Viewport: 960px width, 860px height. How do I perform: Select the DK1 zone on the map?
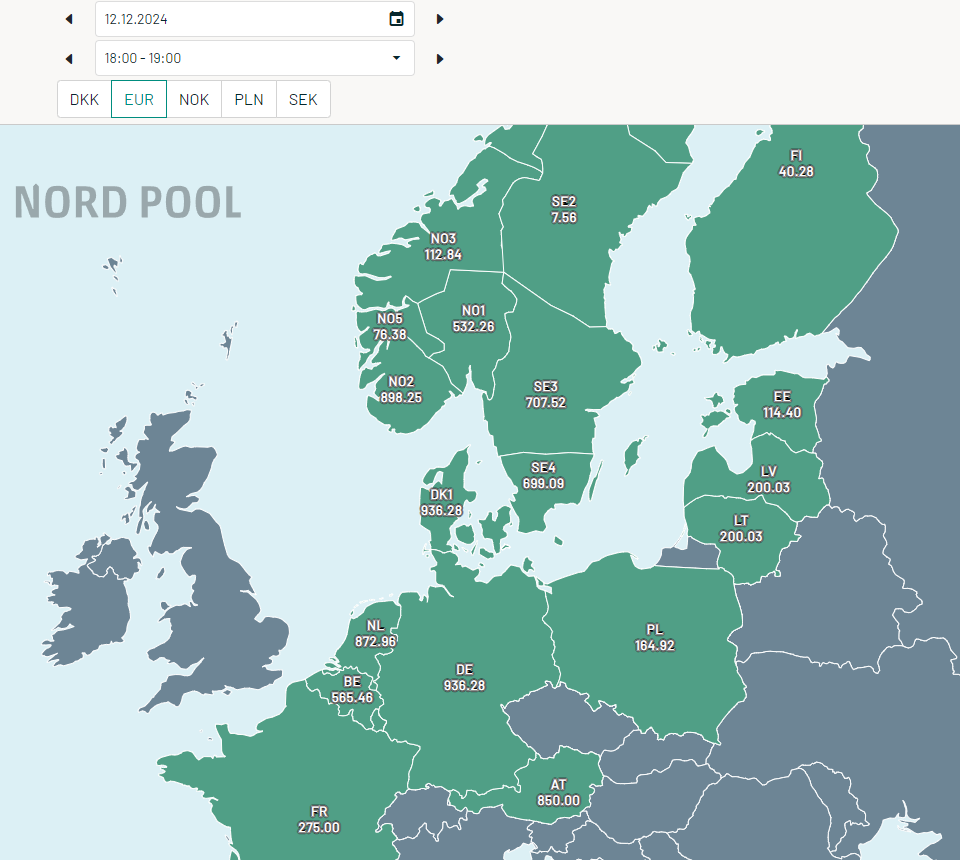[x=441, y=503]
